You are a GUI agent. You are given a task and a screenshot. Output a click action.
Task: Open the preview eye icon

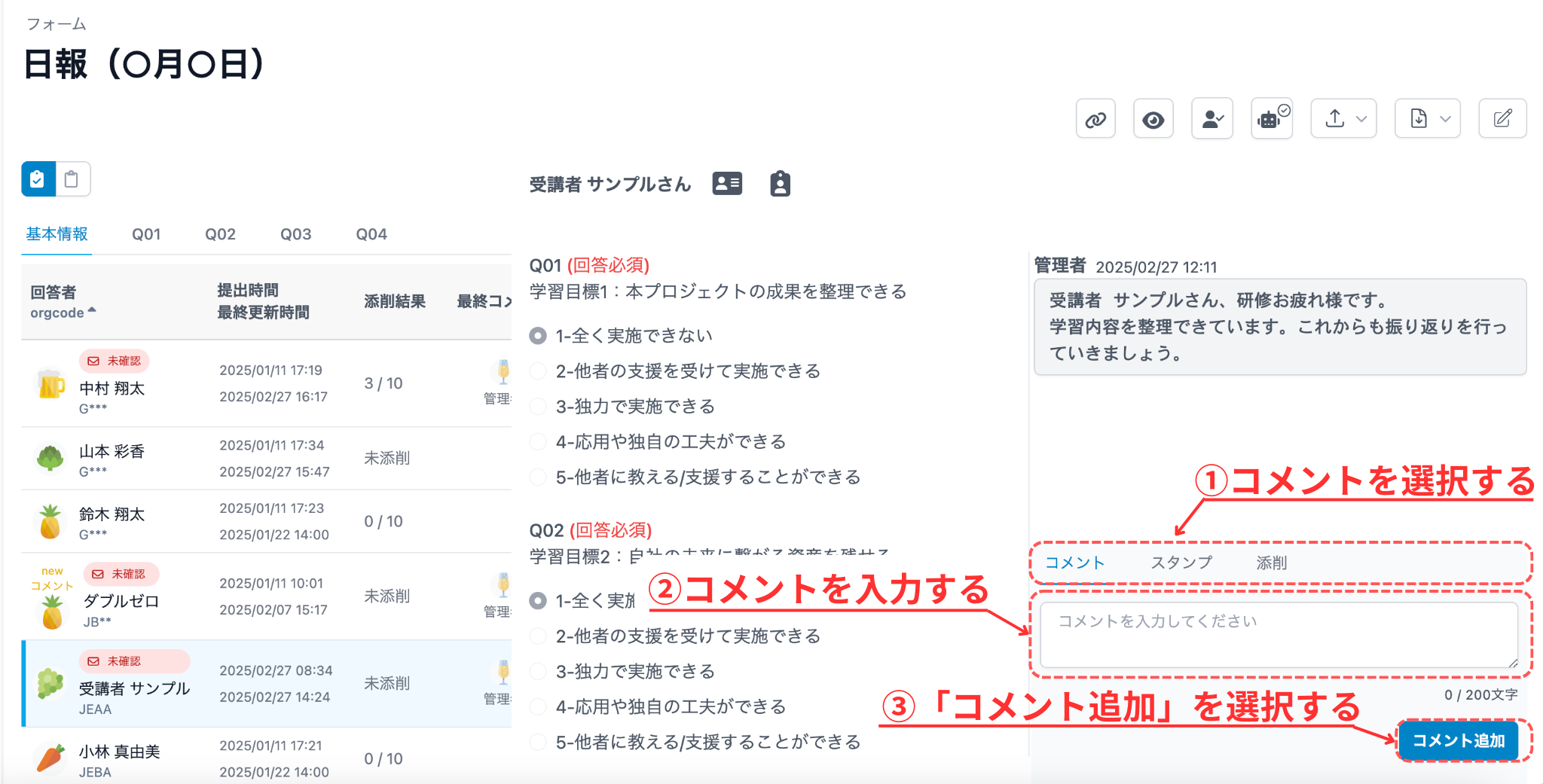(x=1153, y=118)
